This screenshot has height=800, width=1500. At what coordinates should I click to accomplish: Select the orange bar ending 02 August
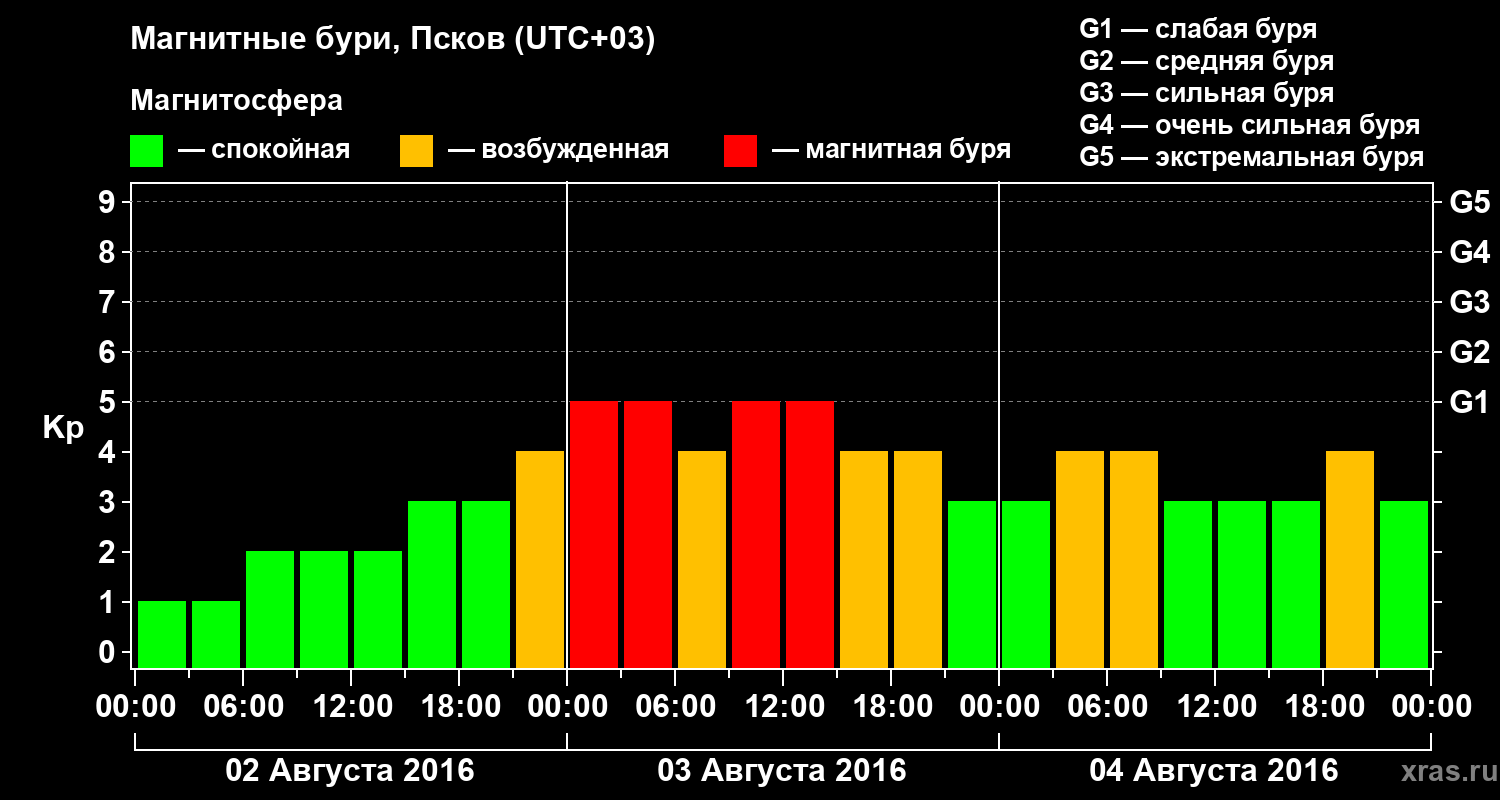(x=540, y=559)
